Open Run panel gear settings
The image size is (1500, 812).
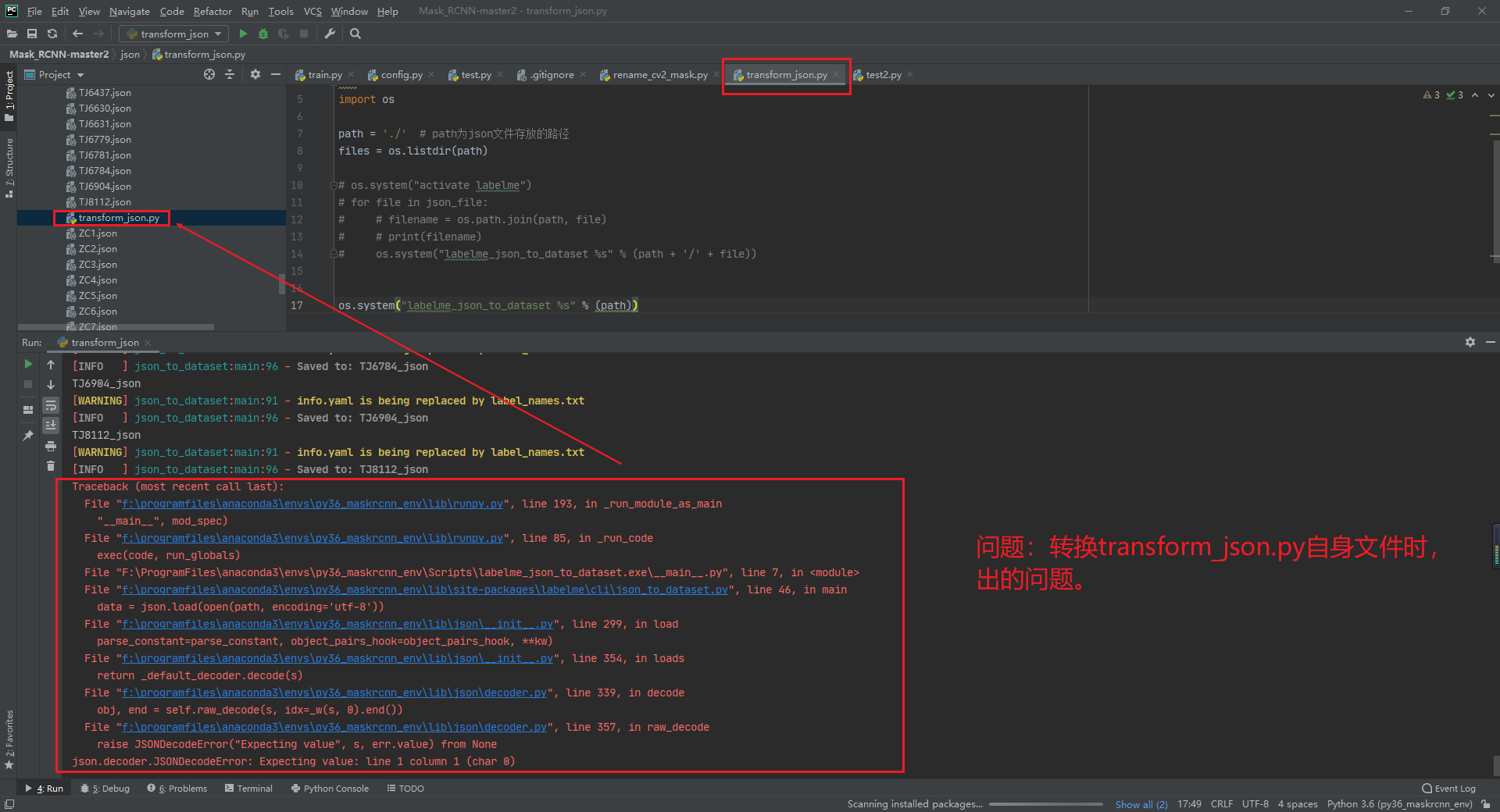[1470, 342]
